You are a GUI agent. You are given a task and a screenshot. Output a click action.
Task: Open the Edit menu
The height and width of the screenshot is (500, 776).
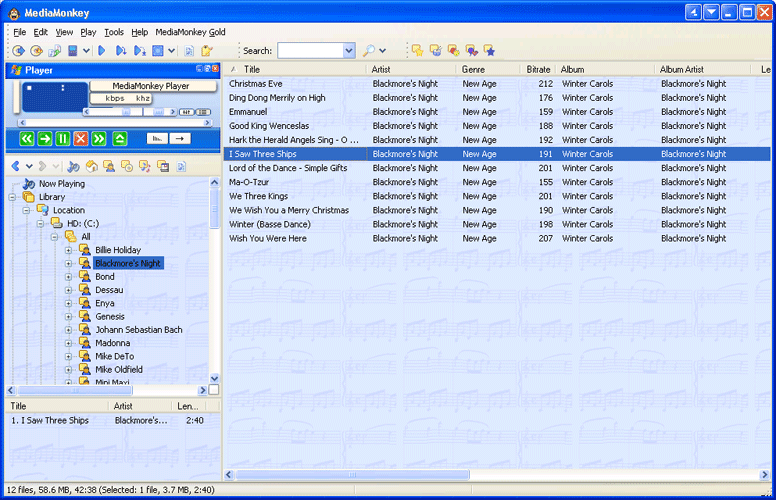pos(41,32)
